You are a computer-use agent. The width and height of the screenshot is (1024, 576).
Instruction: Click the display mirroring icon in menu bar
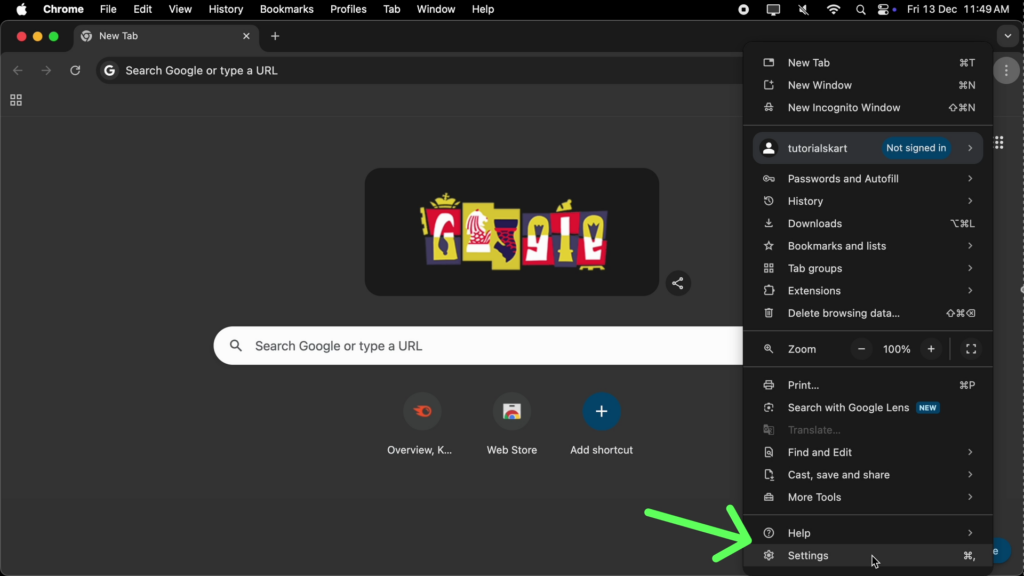coord(773,9)
